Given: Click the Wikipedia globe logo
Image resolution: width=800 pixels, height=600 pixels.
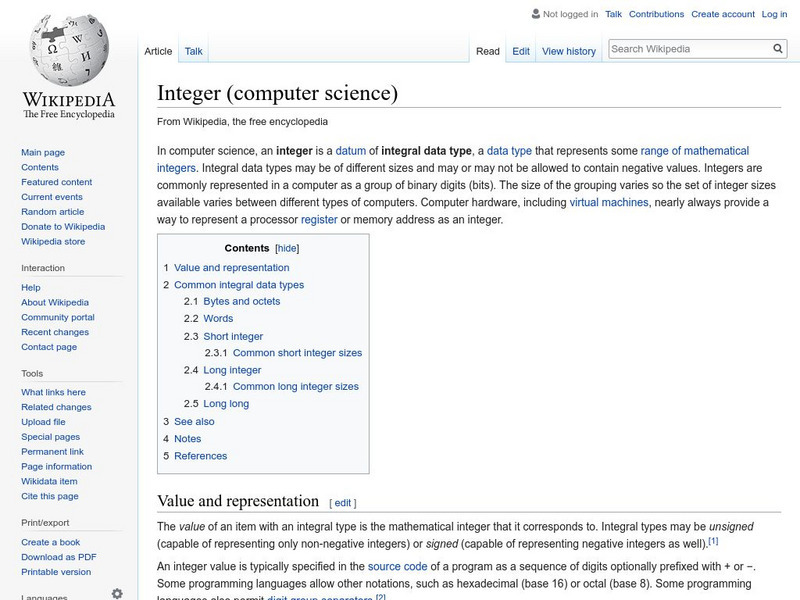Looking at the screenshot, I should (69, 49).
